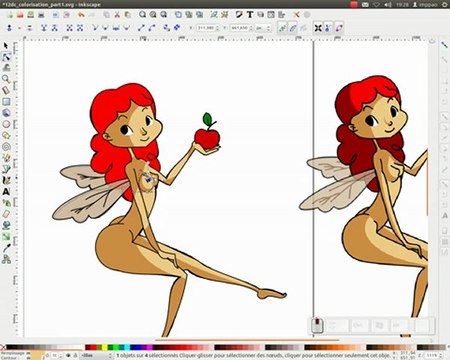
Task: Select the 3D box tool
Action: pyautogui.click(x=6, y=113)
